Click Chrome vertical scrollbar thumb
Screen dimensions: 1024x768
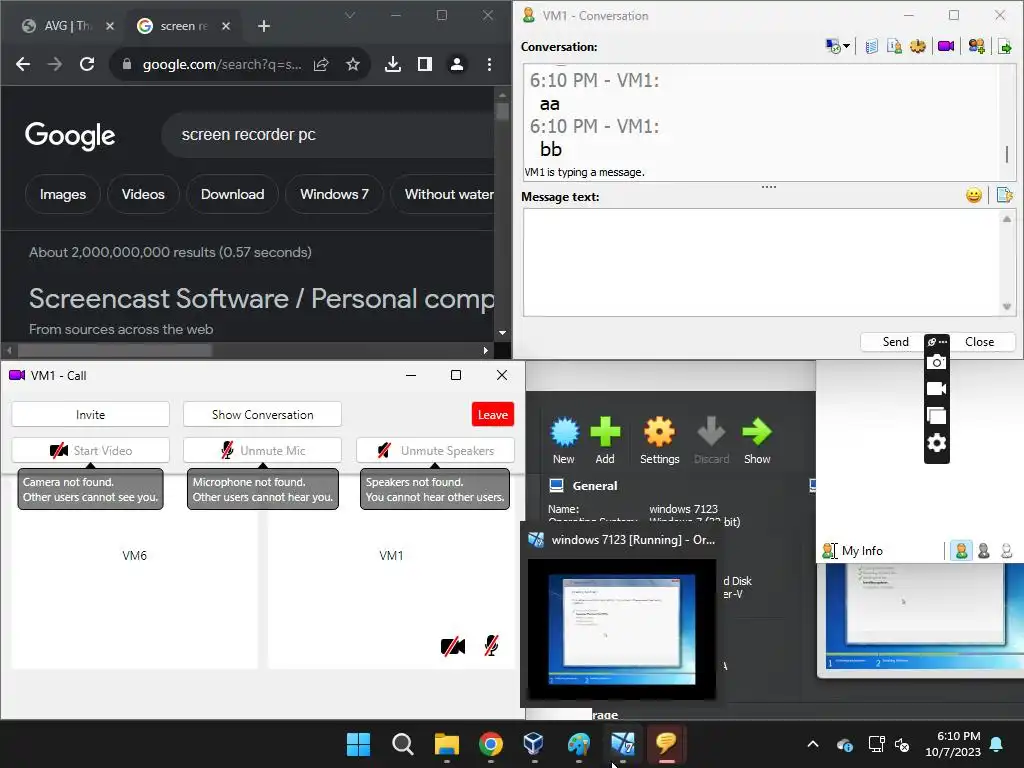point(502,111)
